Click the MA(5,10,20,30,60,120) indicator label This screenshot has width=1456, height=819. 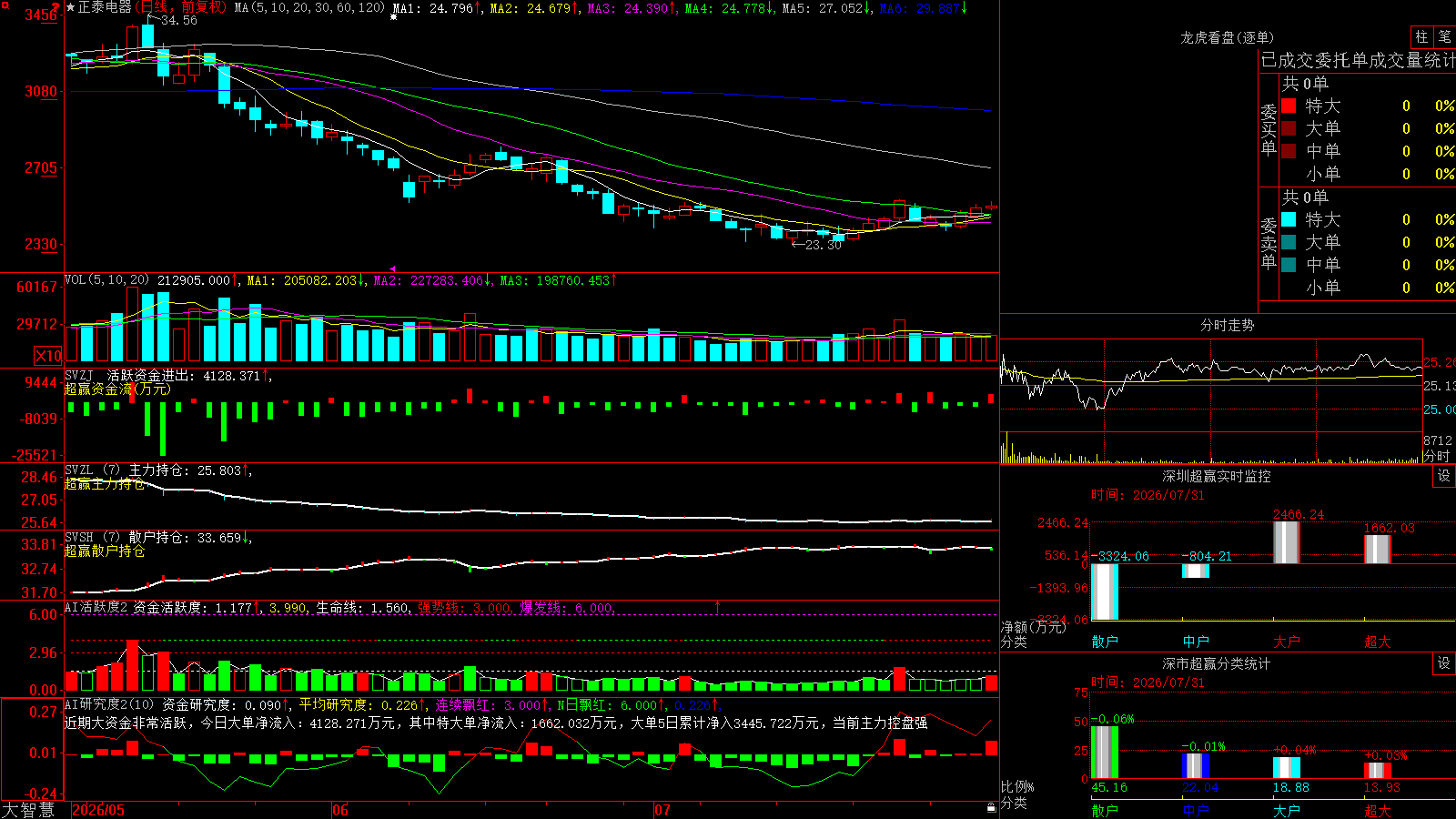pyautogui.click(x=310, y=7)
